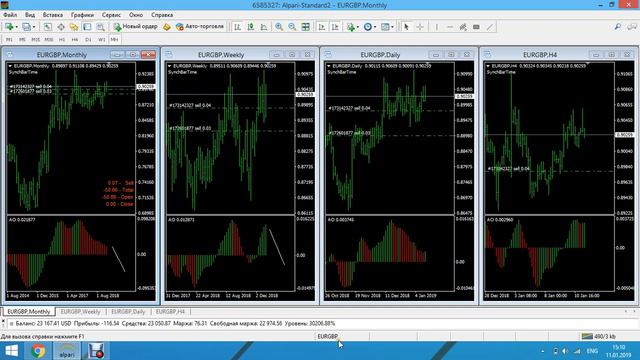
Task: Open the Справка menu
Action: (x=162, y=15)
